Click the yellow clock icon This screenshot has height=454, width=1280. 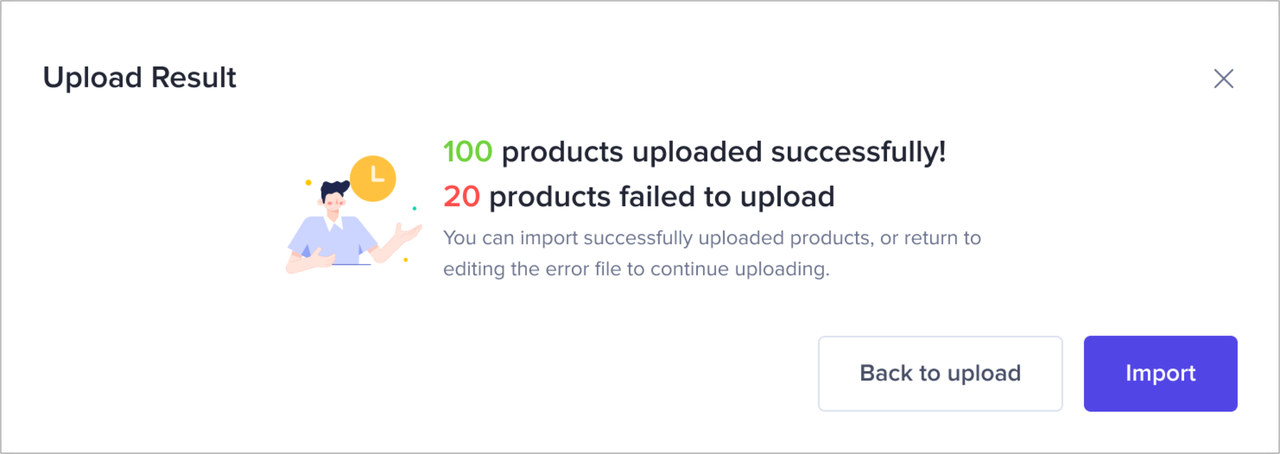click(375, 178)
